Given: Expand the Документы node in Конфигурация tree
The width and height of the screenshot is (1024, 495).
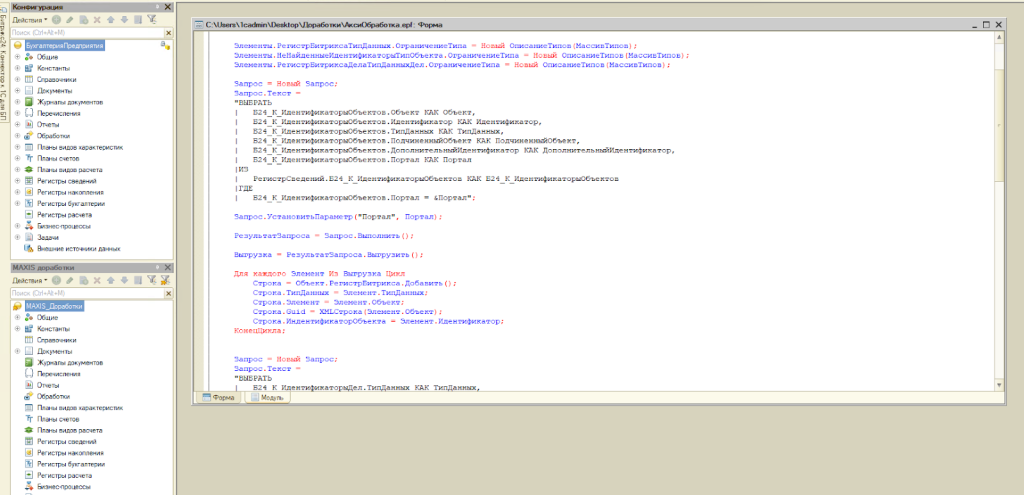Looking at the screenshot, I should point(17,91).
